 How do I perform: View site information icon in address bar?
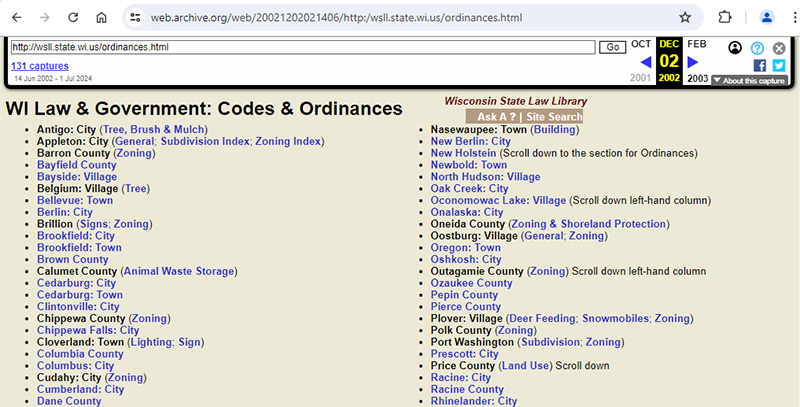135,17
